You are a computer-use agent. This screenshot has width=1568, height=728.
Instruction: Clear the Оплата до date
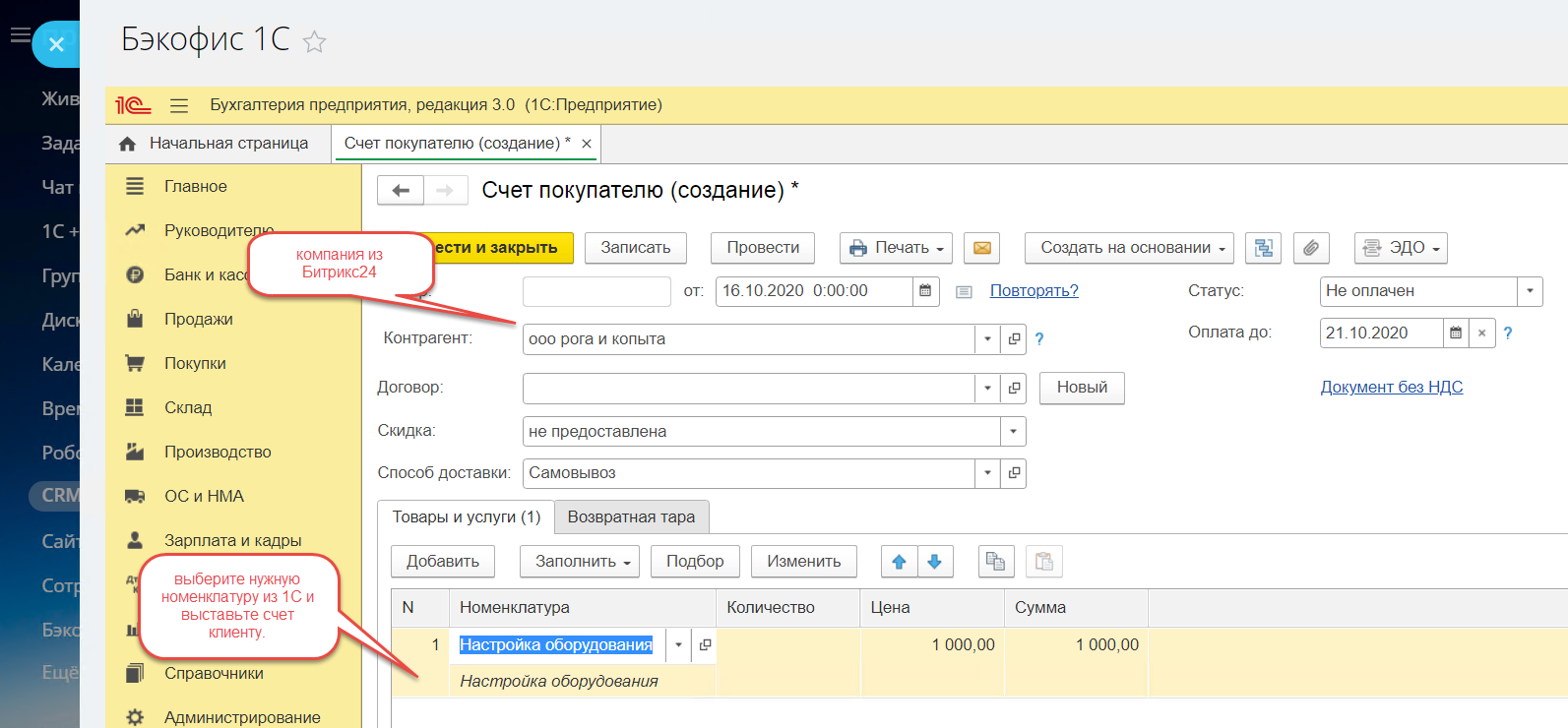point(1482,334)
